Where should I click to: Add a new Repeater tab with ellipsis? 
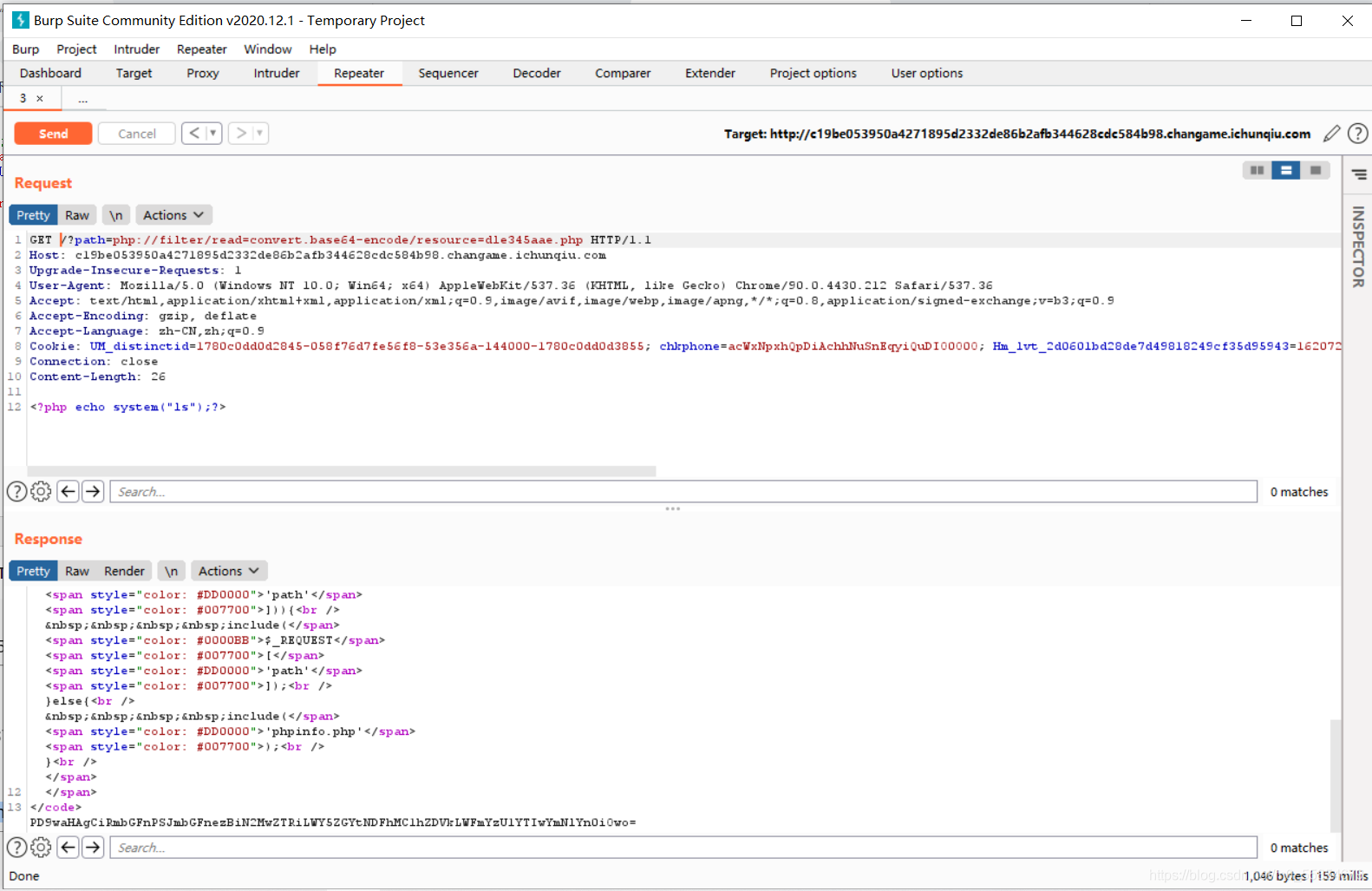[83, 99]
